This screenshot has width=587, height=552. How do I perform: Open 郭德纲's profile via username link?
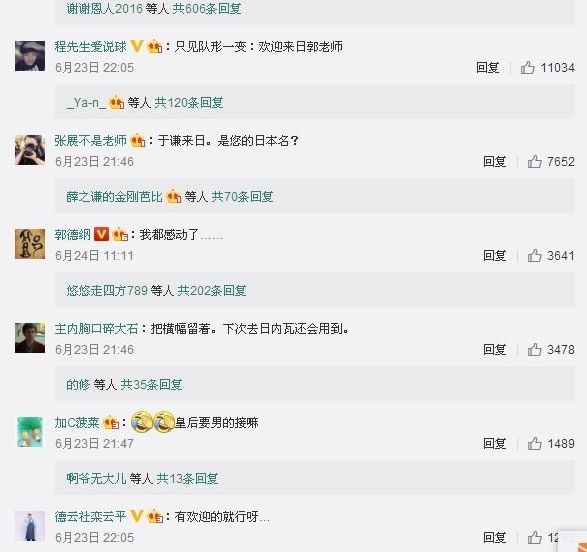(72, 235)
